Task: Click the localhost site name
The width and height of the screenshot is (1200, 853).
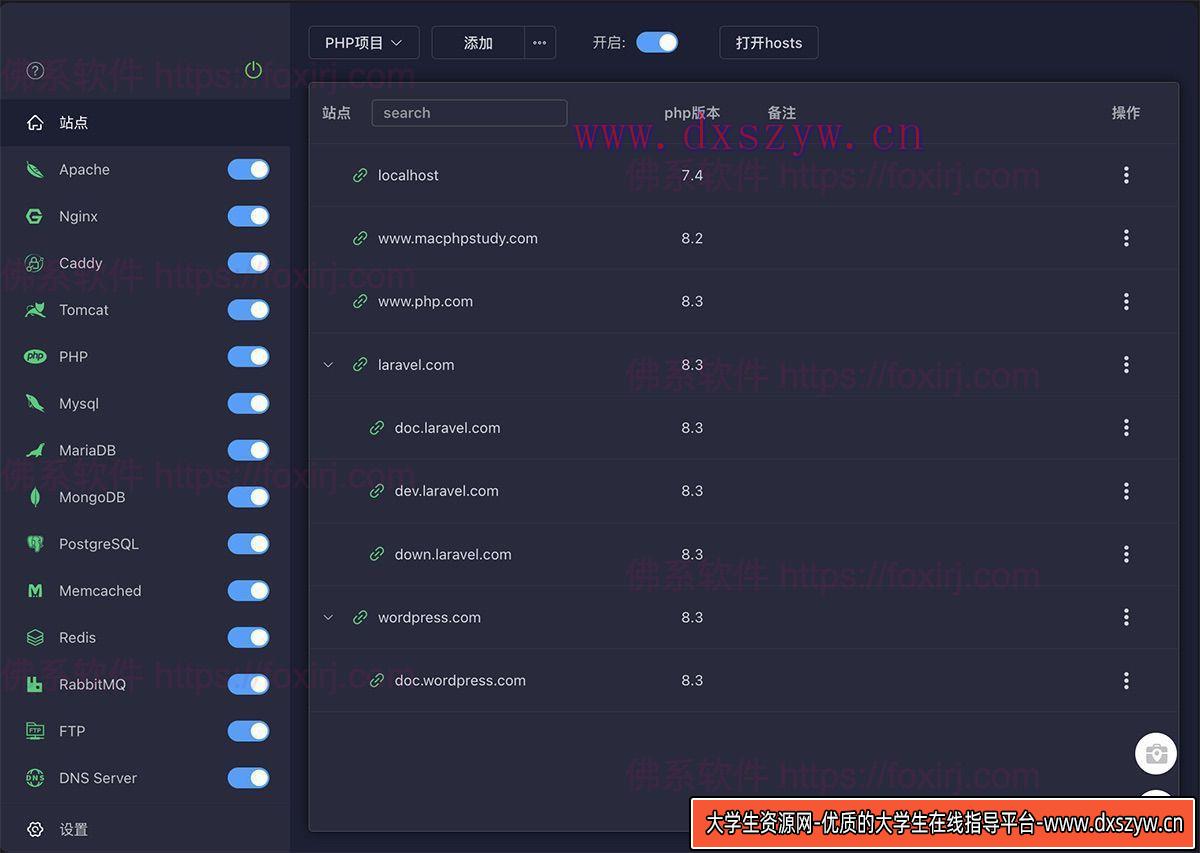Action: tap(408, 175)
